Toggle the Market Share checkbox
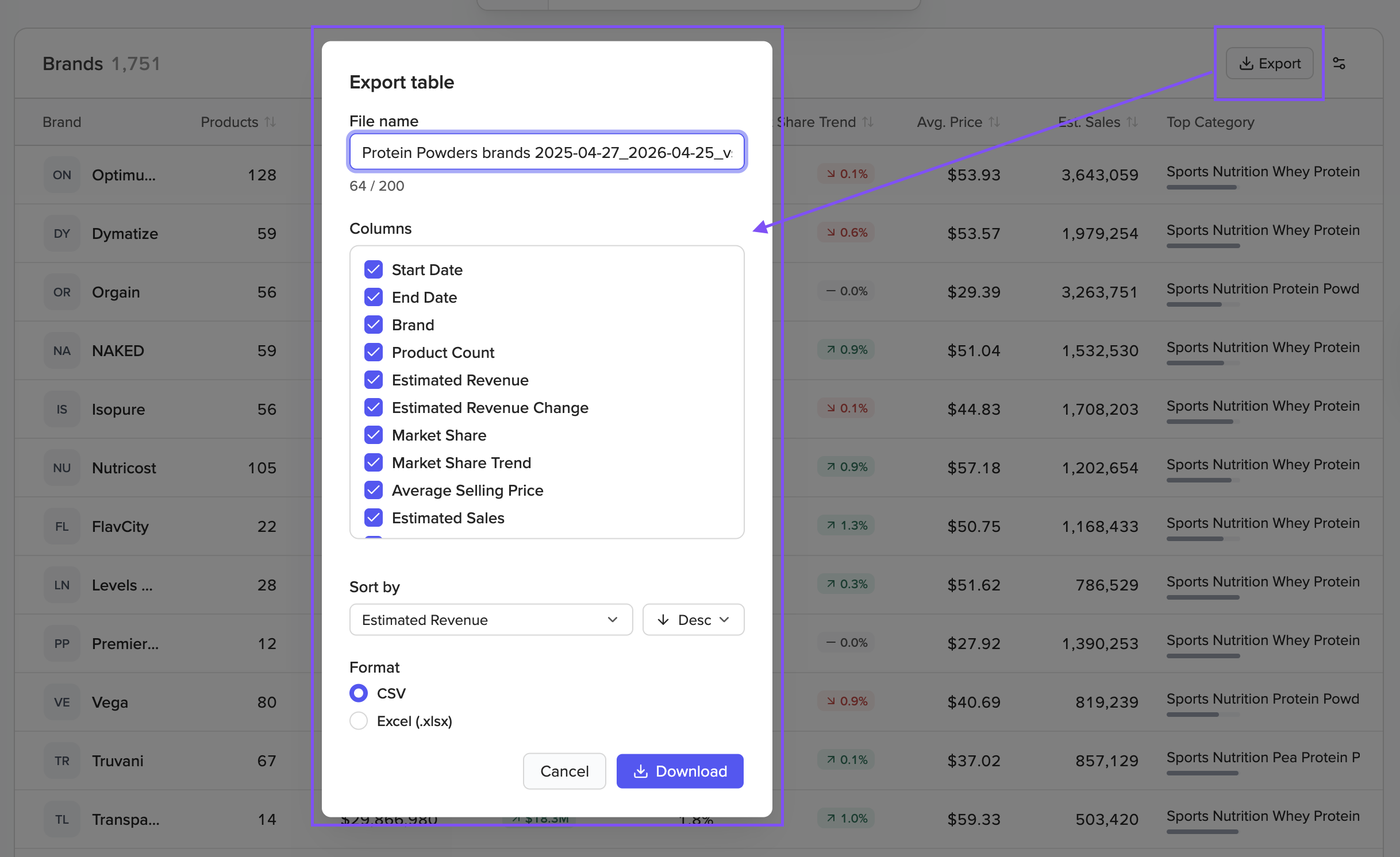This screenshot has height=857, width=1400. coord(374,435)
